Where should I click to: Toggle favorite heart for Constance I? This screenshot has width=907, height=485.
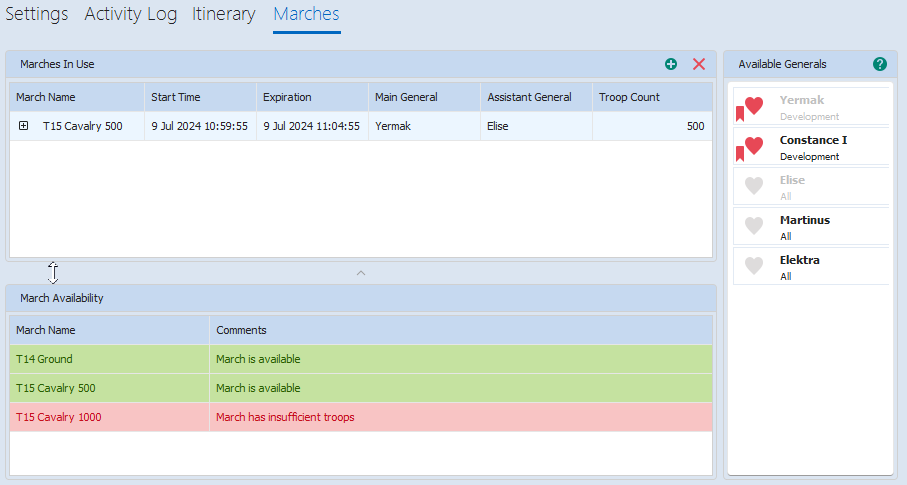click(x=754, y=146)
